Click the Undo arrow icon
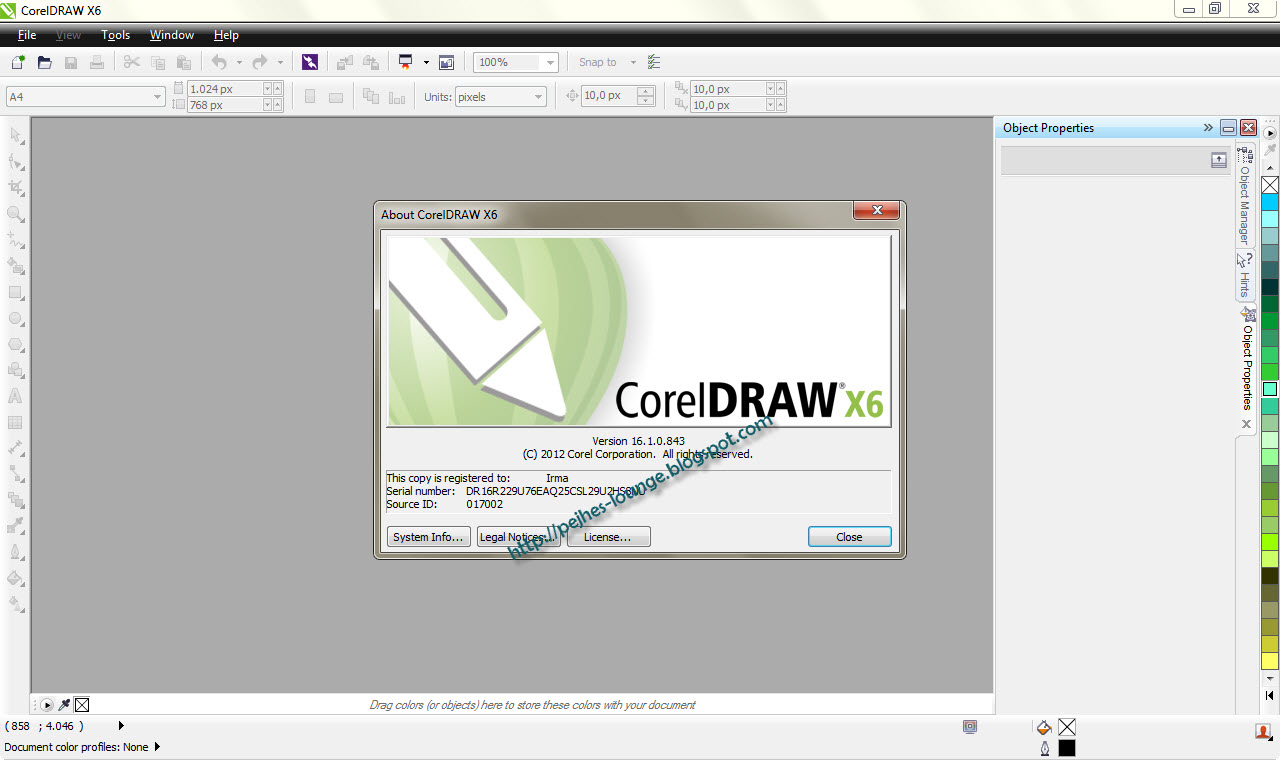 [x=220, y=62]
